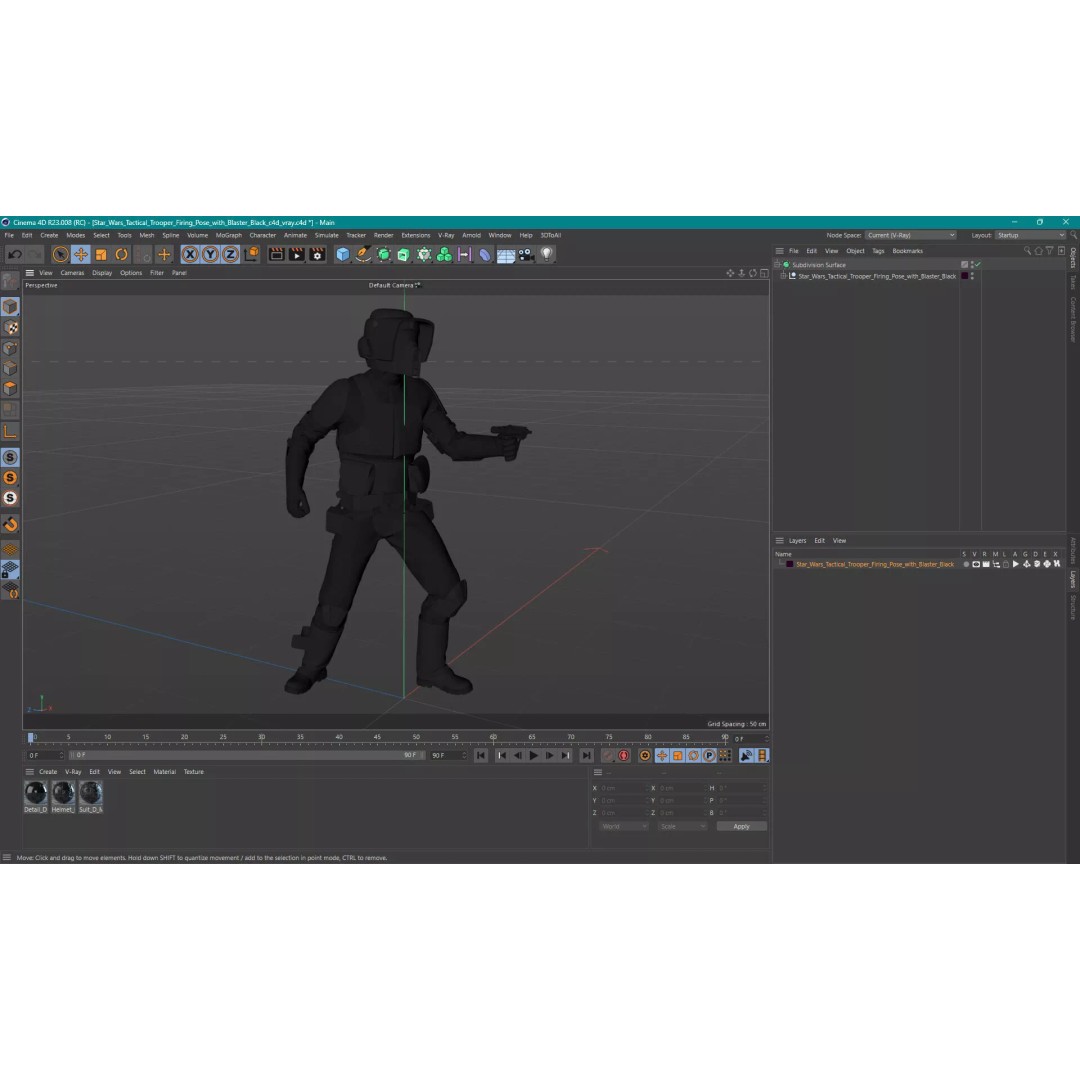The width and height of the screenshot is (1080, 1080).
Task: Select the layer named Star_Wars_Tactical_Trooper in Layers
Action: (875, 564)
